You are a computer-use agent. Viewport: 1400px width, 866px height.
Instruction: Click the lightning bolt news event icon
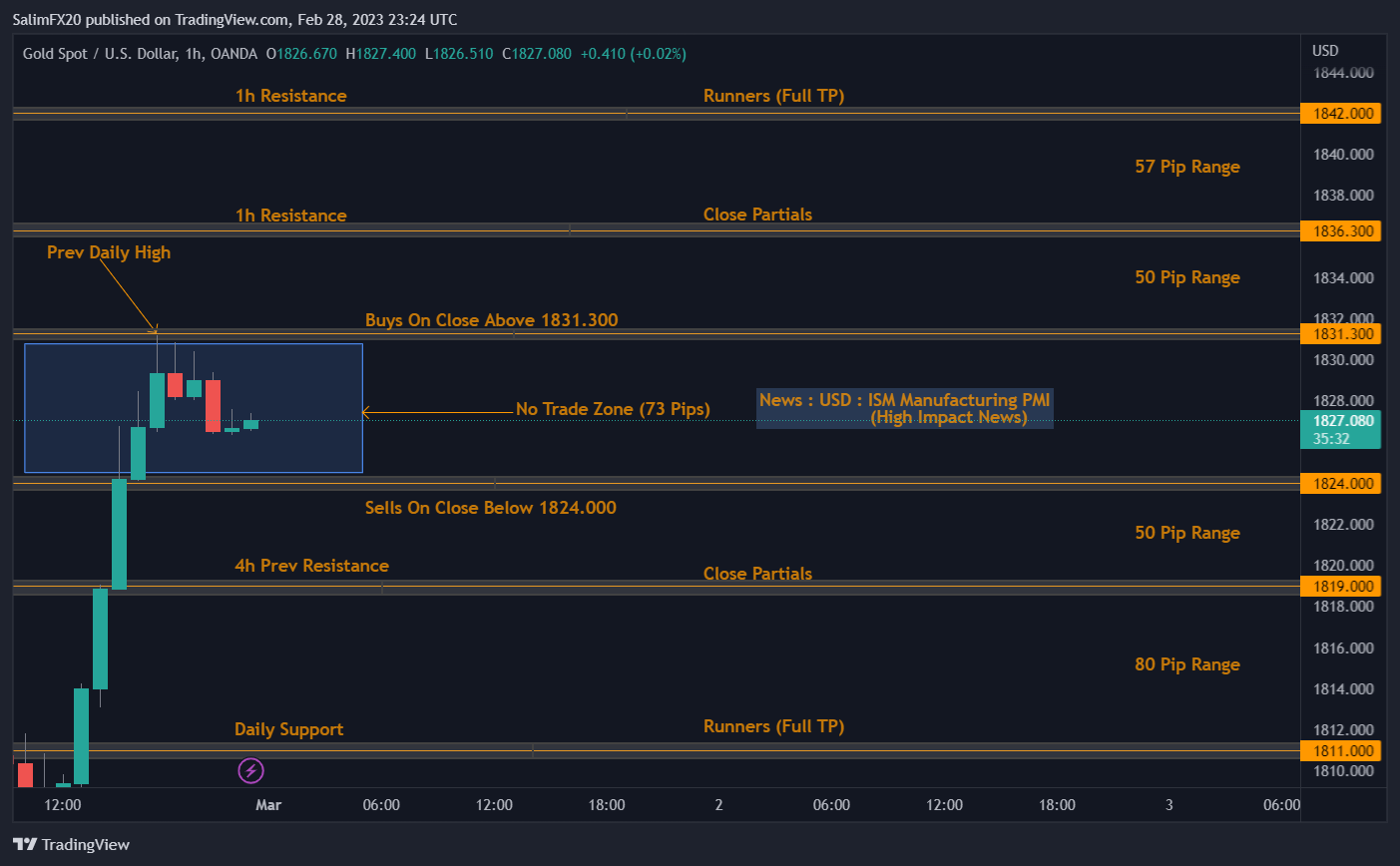tap(250, 770)
